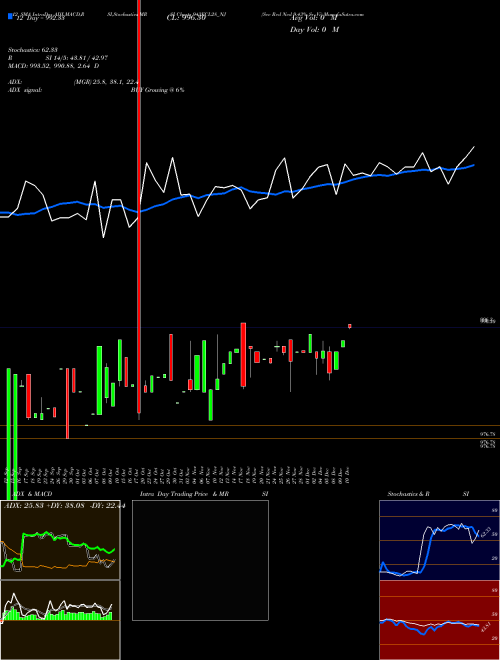Click the red vertical marker line on the chart

[x=139, y=206]
